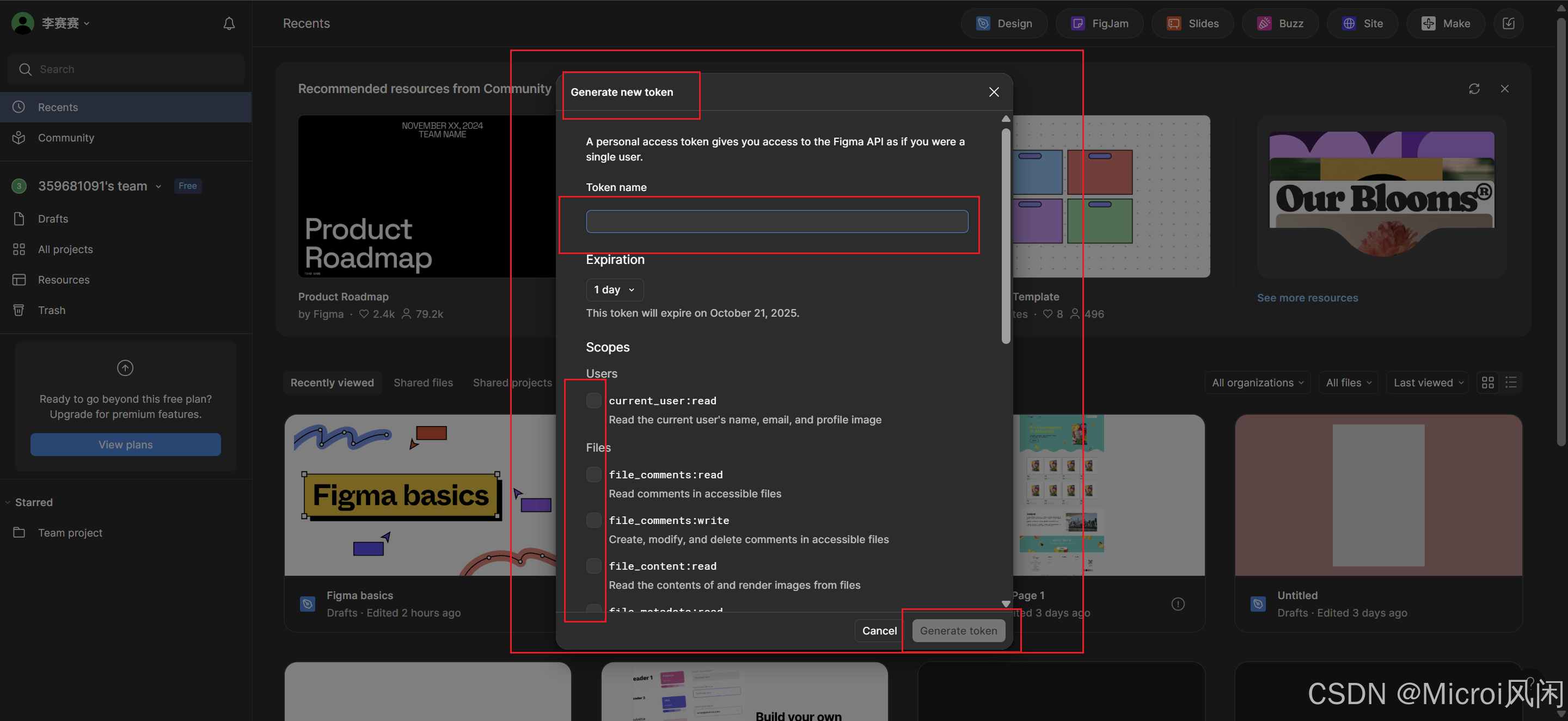Switch to the Shared files tab
The width and height of the screenshot is (1568, 721).
[423, 382]
